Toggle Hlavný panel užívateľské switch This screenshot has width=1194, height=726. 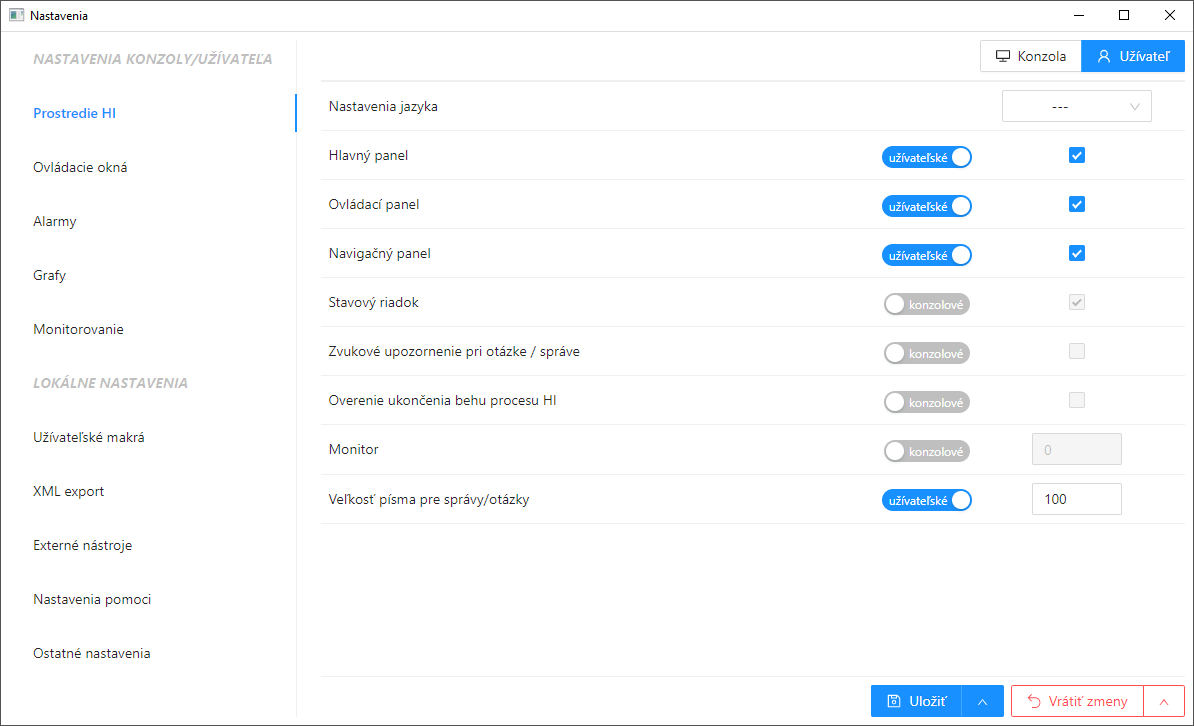pyautogui.click(x=926, y=157)
